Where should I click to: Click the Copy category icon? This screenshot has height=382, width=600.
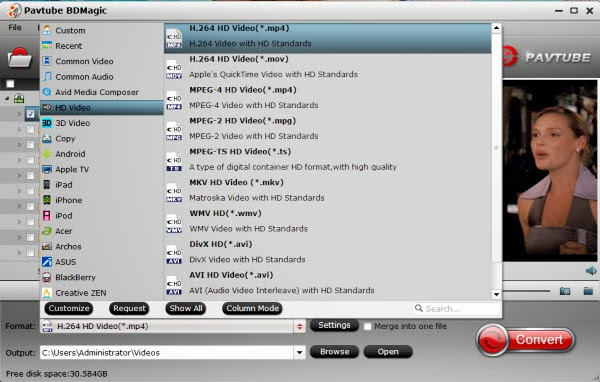click(47, 138)
